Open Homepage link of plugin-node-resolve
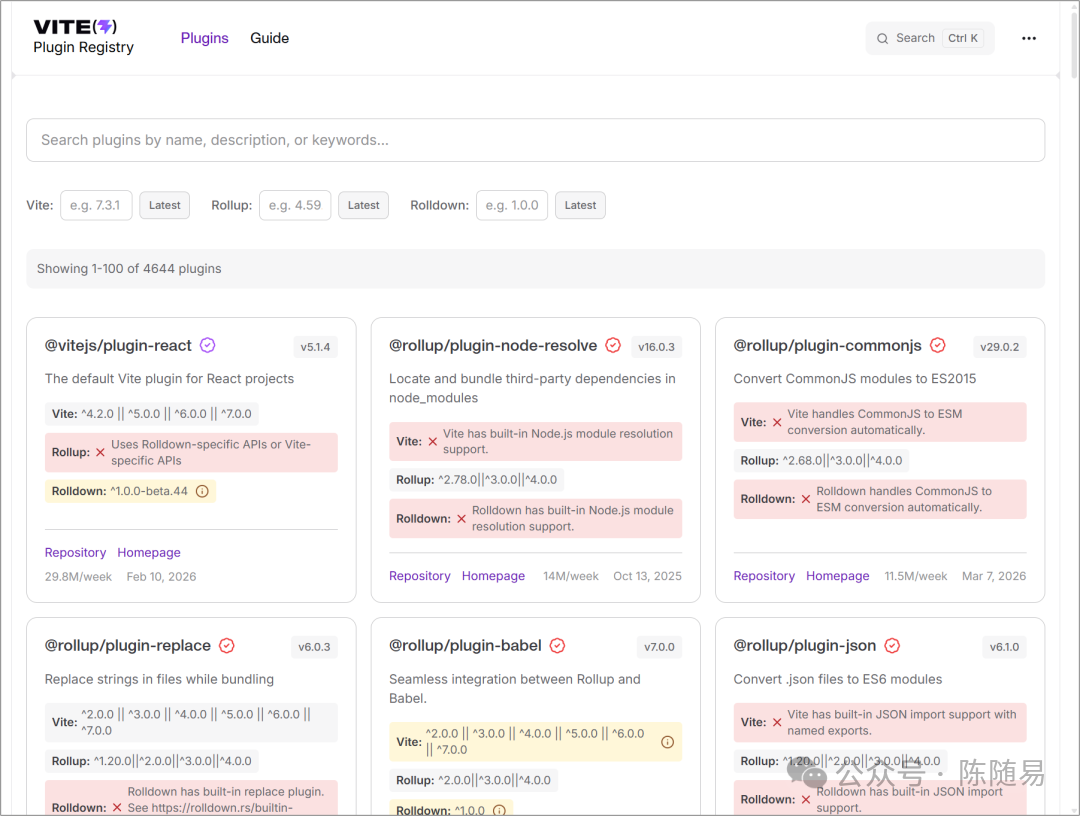 (x=493, y=576)
